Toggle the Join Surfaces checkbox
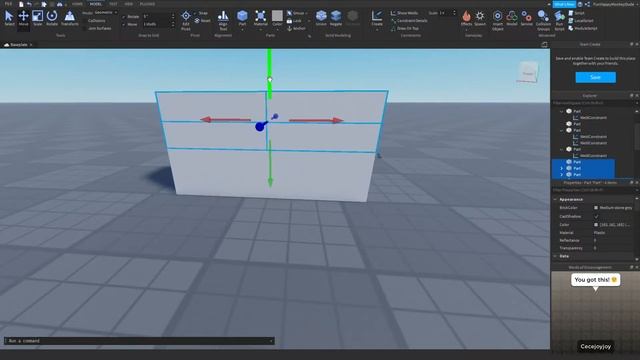Screen dimensions: 640x360 click(84, 29)
